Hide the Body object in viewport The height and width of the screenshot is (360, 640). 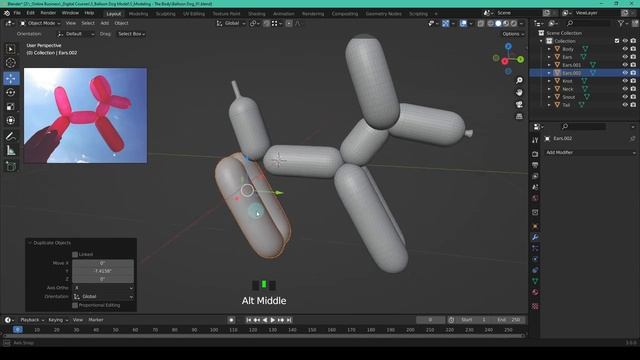pyautogui.click(x=625, y=49)
